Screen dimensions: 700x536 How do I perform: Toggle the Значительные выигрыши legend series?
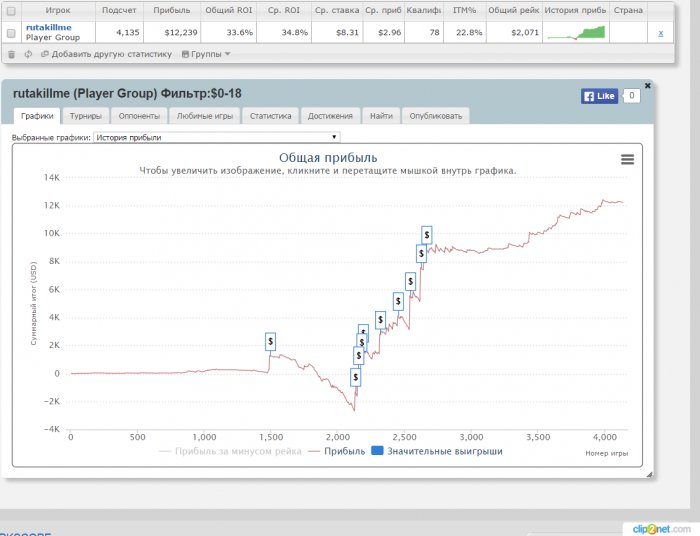coord(436,452)
